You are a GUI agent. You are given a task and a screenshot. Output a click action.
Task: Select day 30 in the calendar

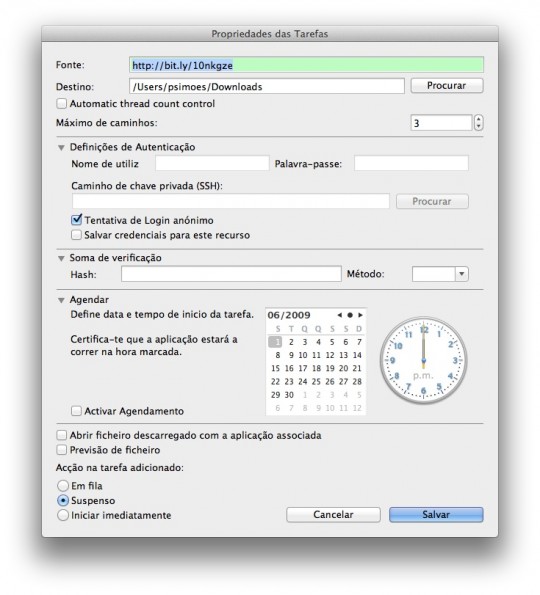click(x=289, y=395)
